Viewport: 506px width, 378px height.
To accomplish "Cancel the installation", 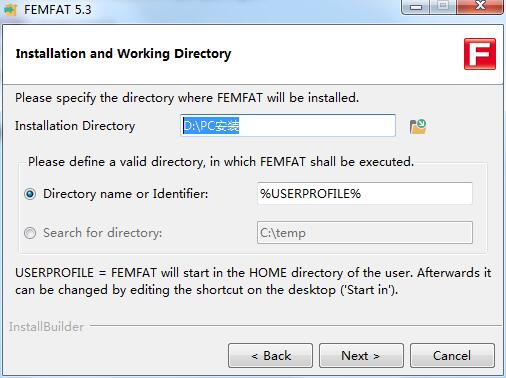I will [452, 356].
